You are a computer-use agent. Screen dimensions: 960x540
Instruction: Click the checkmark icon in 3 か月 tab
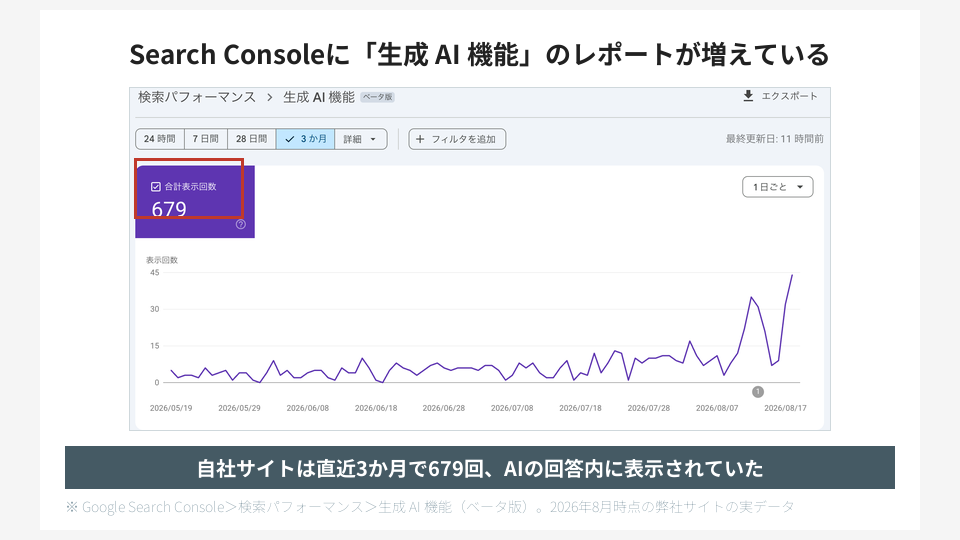[x=290, y=140]
